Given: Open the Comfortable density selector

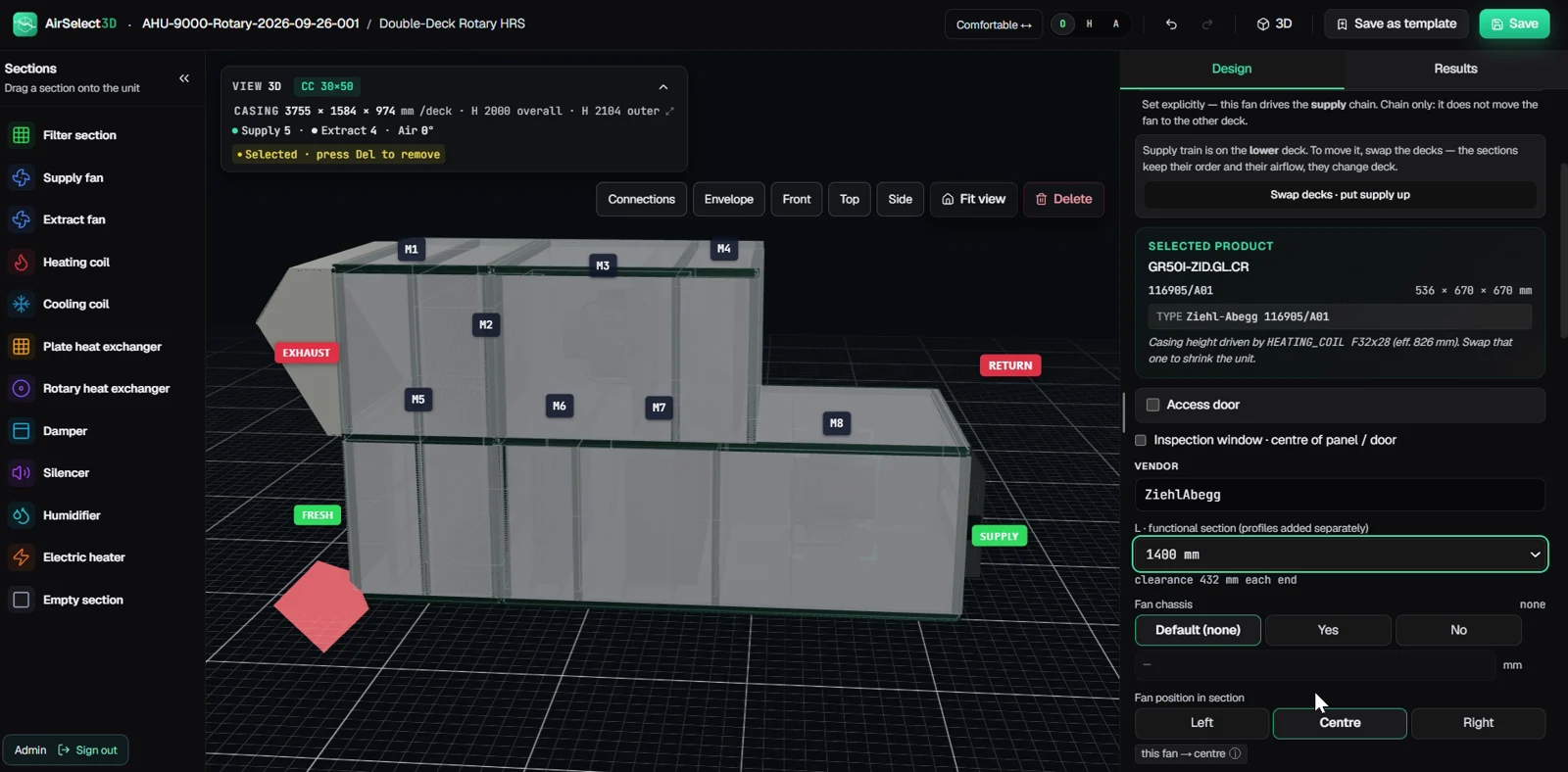Looking at the screenshot, I should coord(994,24).
